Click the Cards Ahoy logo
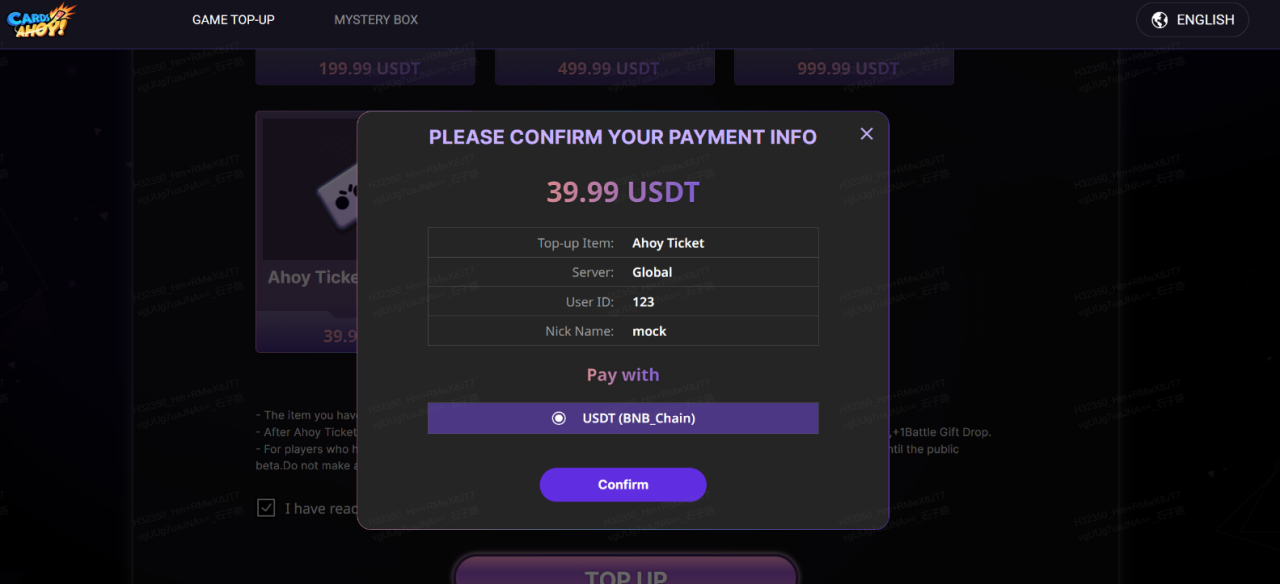The width and height of the screenshot is (1280, 584). (42, 20)
